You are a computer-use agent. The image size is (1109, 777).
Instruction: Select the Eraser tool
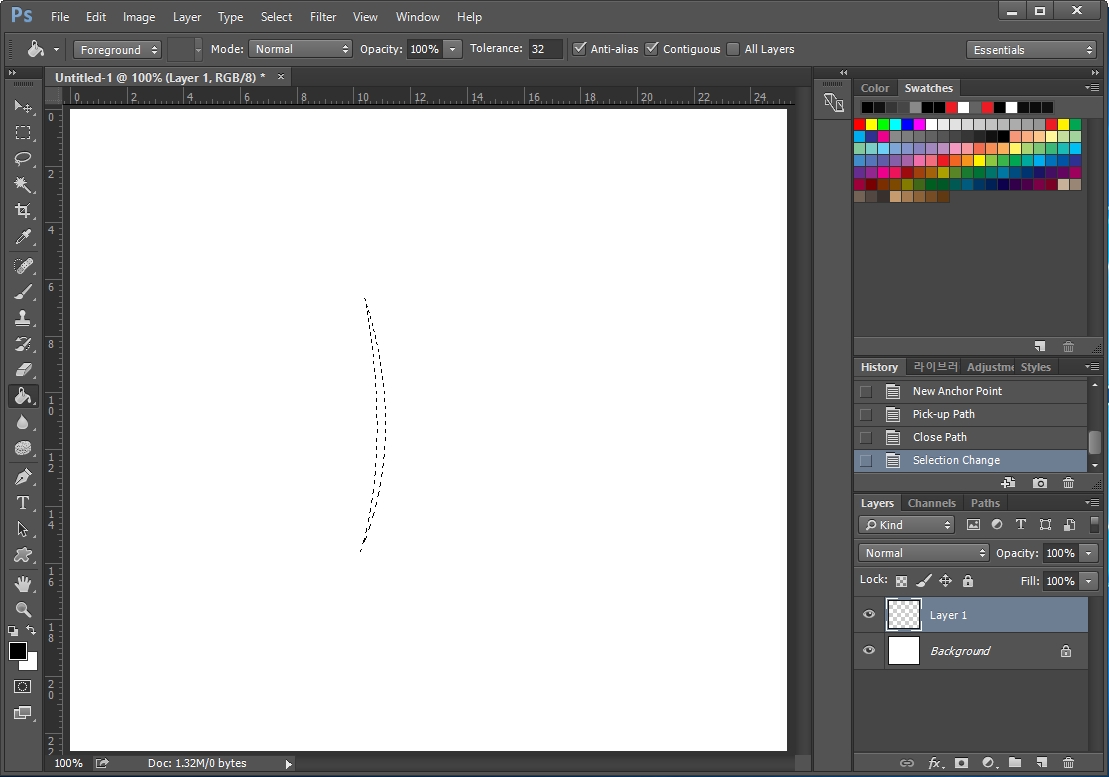(23, 370)
